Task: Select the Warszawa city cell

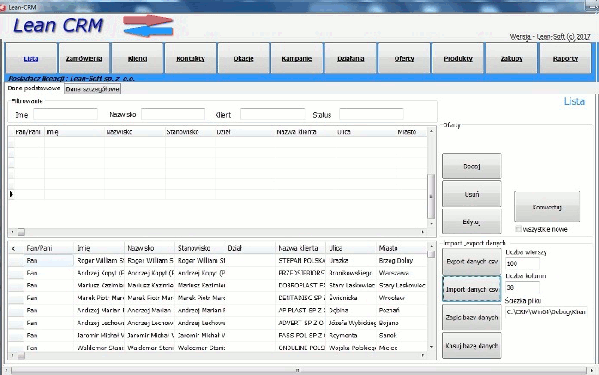Action: 401,273
